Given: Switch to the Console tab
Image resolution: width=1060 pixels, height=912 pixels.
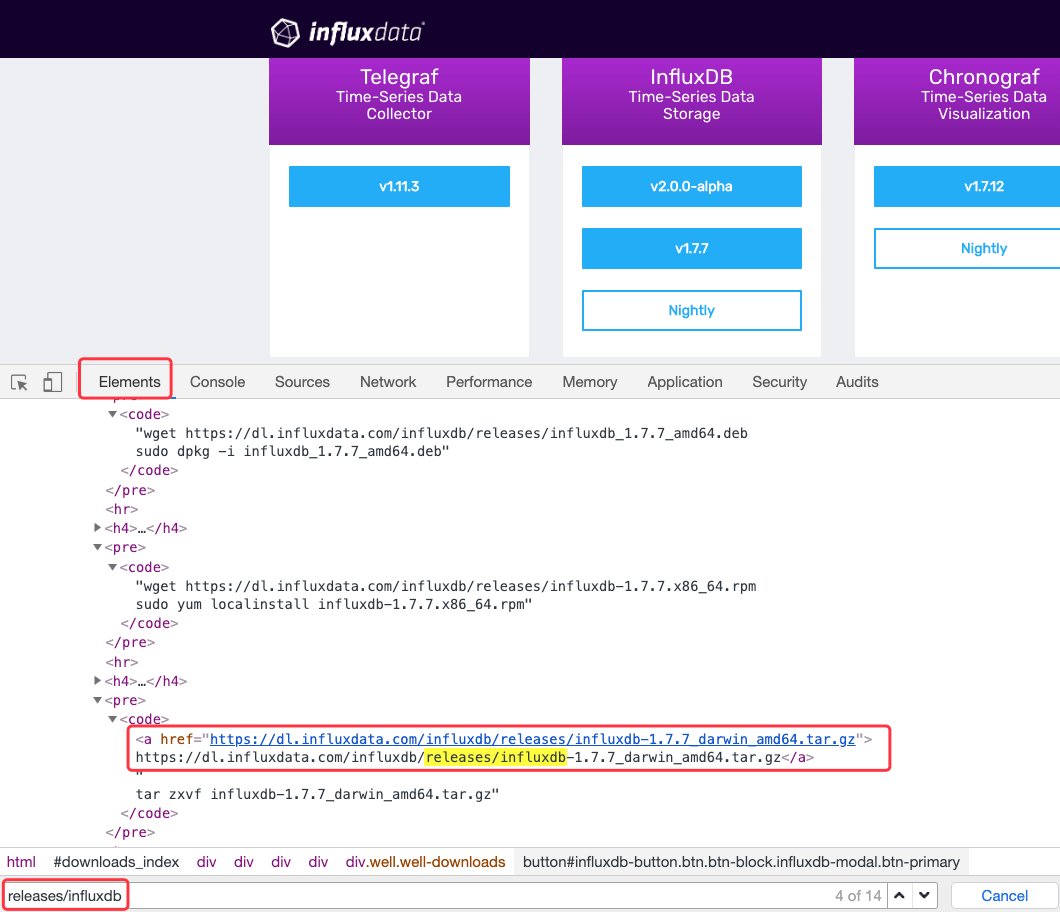Looking at the screenshot, I should [x=217, y=382].
